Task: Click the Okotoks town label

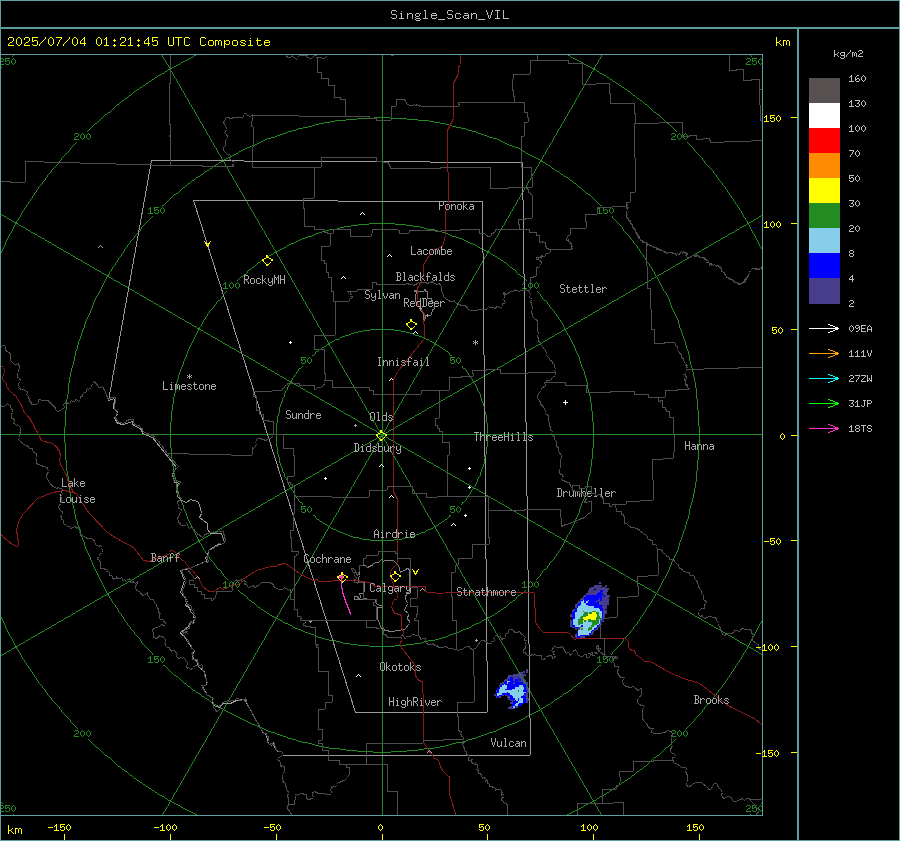Action: (x=400, y=666)
